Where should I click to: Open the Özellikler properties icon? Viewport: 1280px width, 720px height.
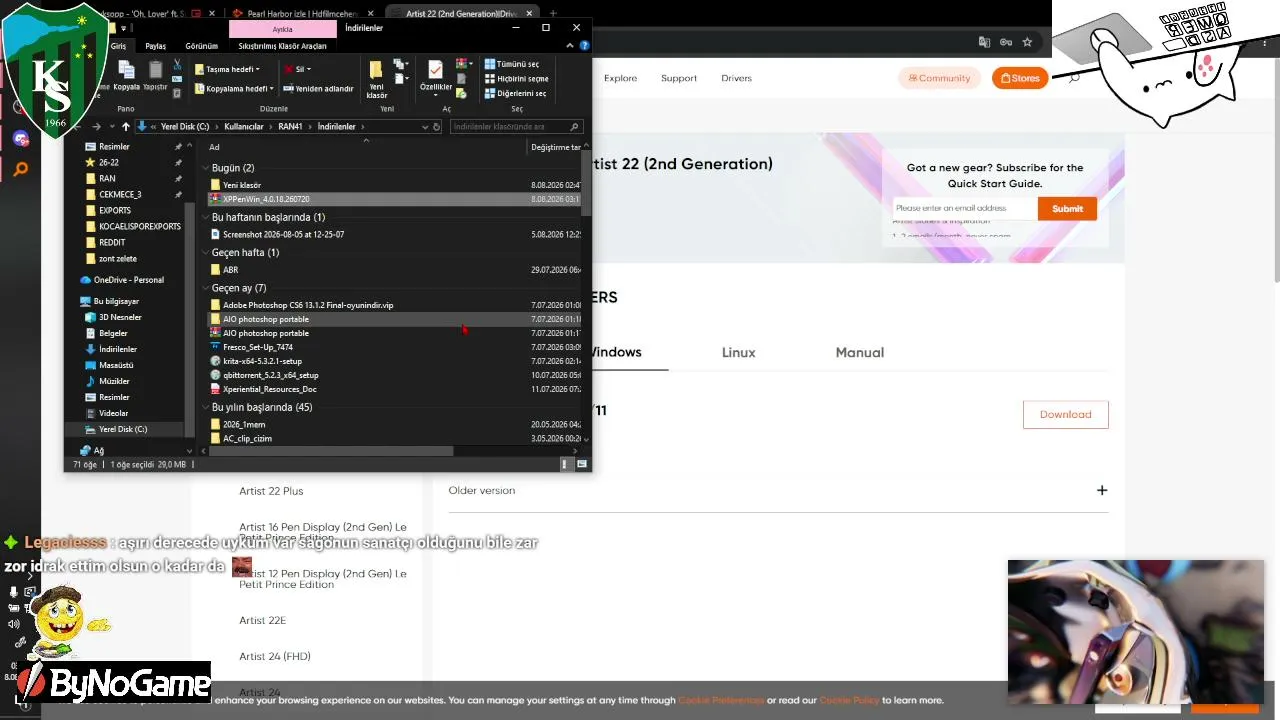pyautogui.click(x=435, y=75)
